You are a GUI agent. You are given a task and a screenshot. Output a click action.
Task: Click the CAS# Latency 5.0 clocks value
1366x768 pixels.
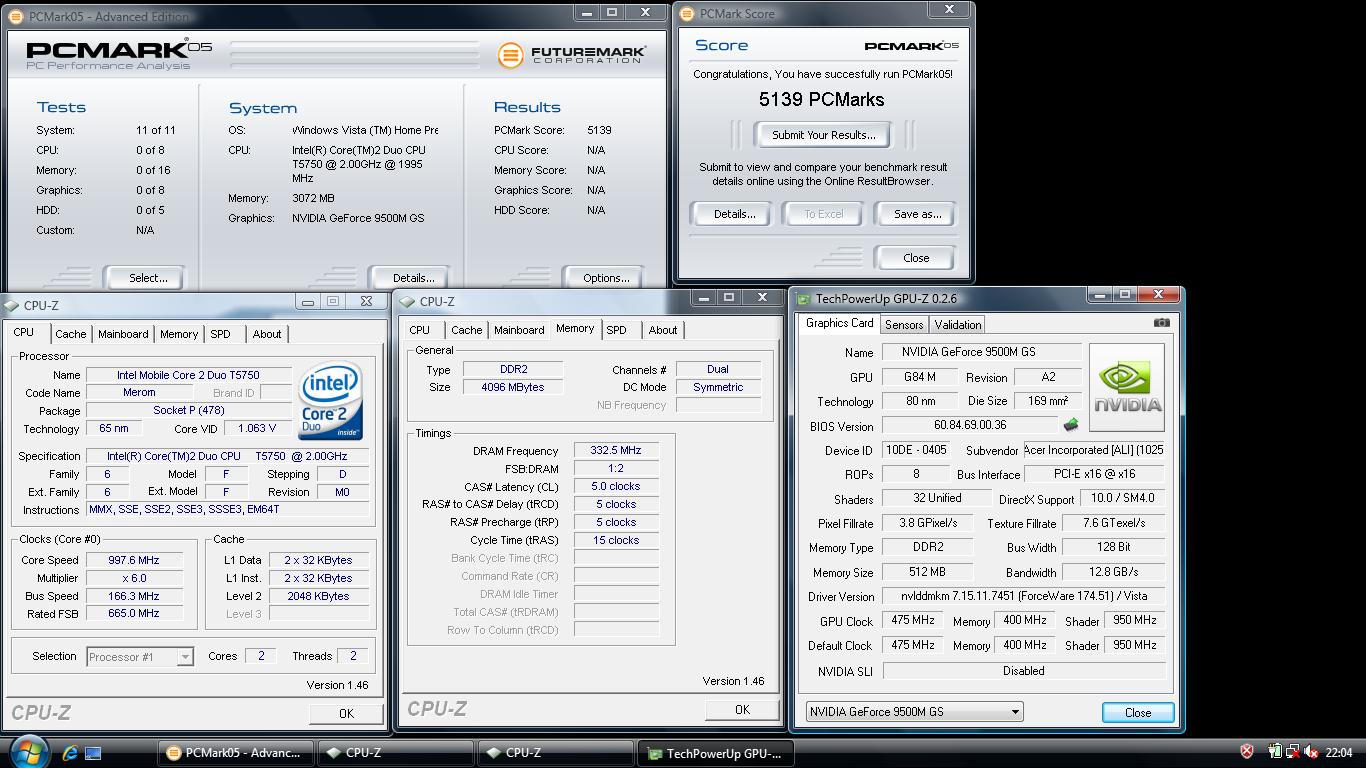[x=616, y=486]
